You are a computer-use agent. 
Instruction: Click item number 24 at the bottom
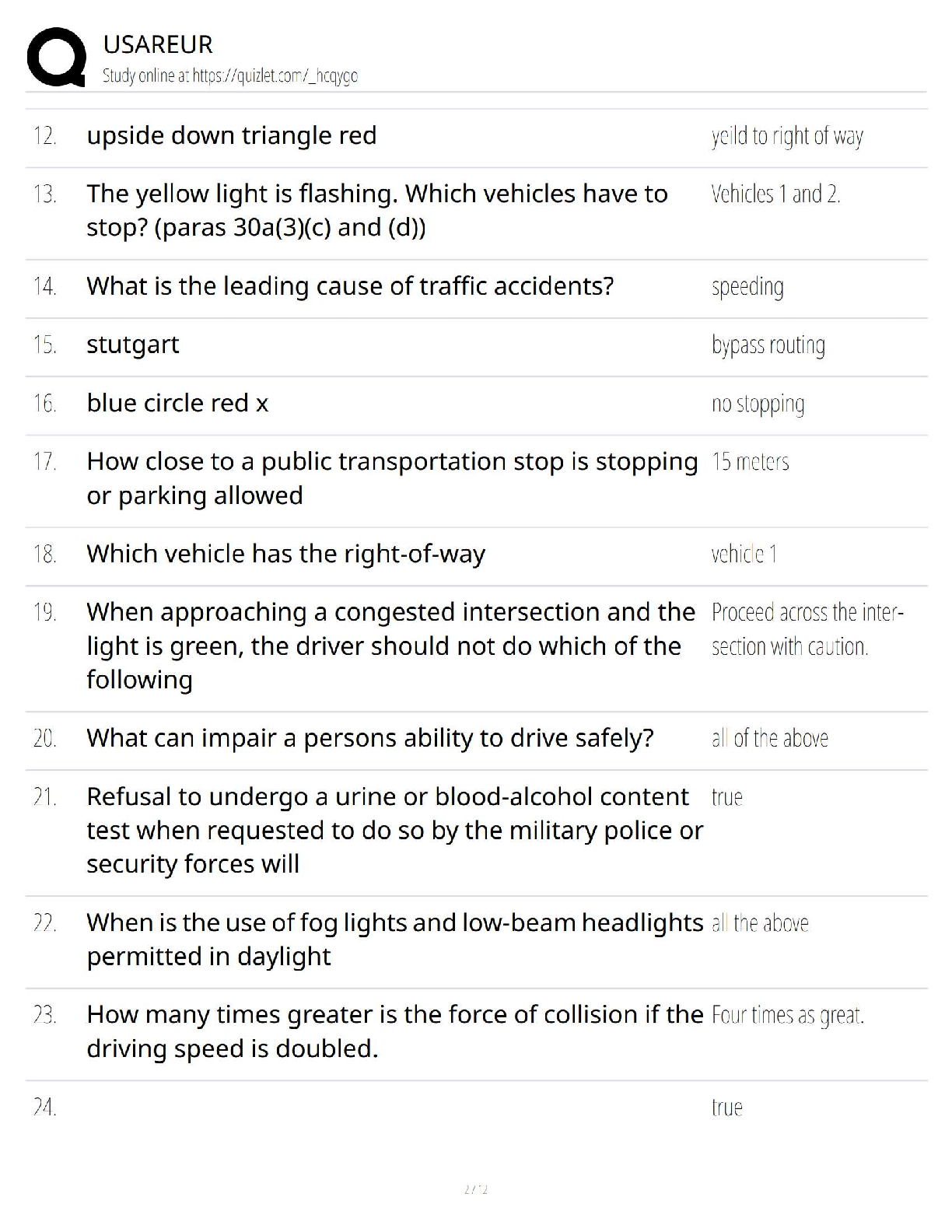45,1107
